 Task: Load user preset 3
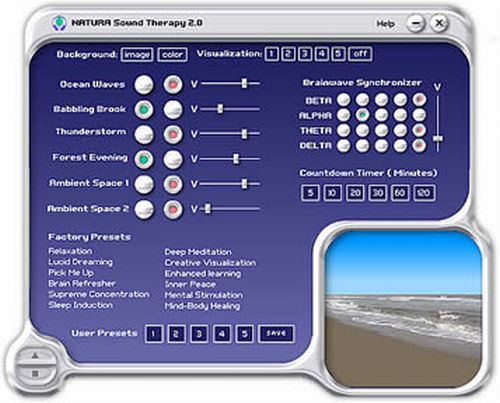tap(199, 334)
